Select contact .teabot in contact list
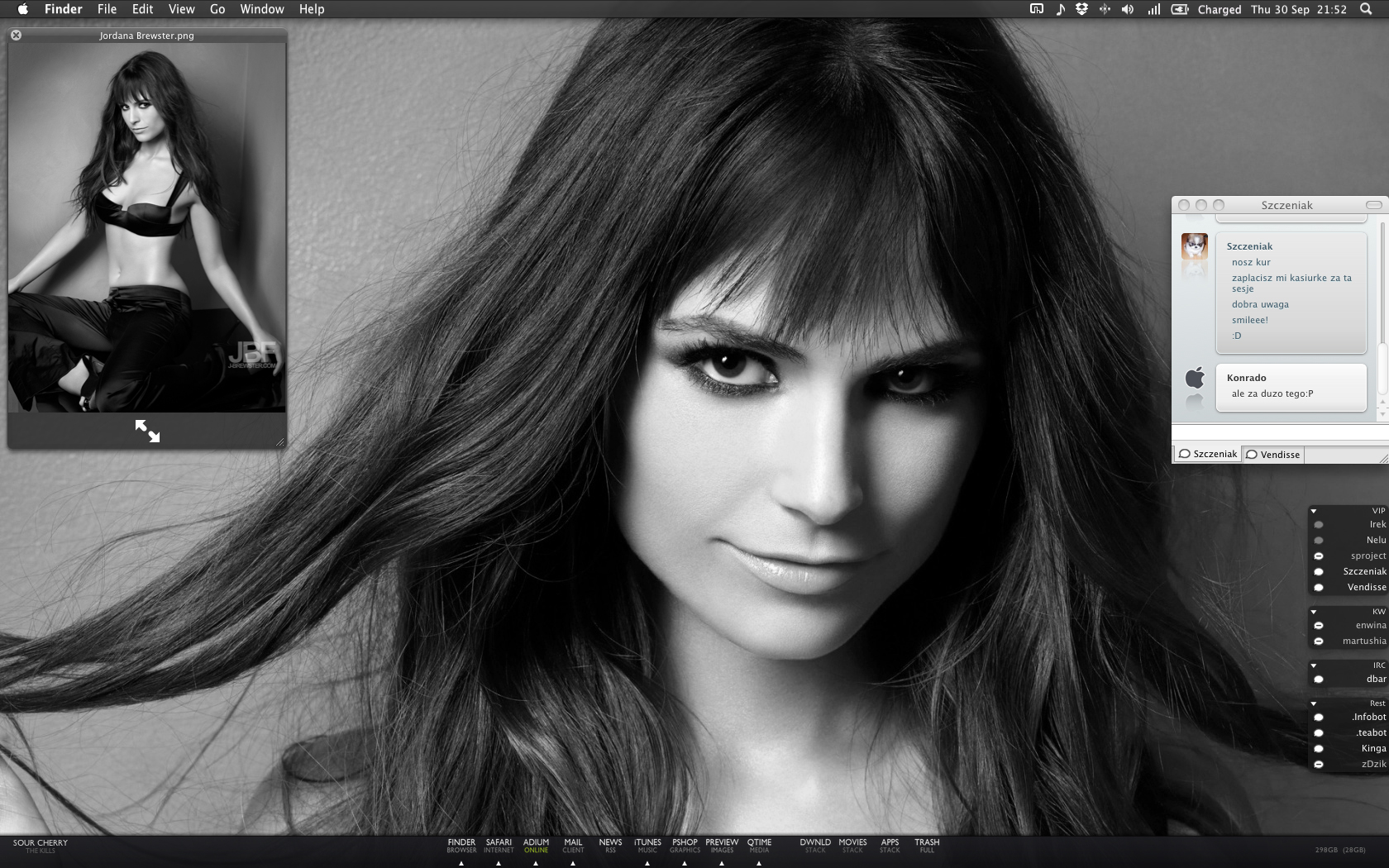This screenshot has height=868, width=1389. point(1348,732)
